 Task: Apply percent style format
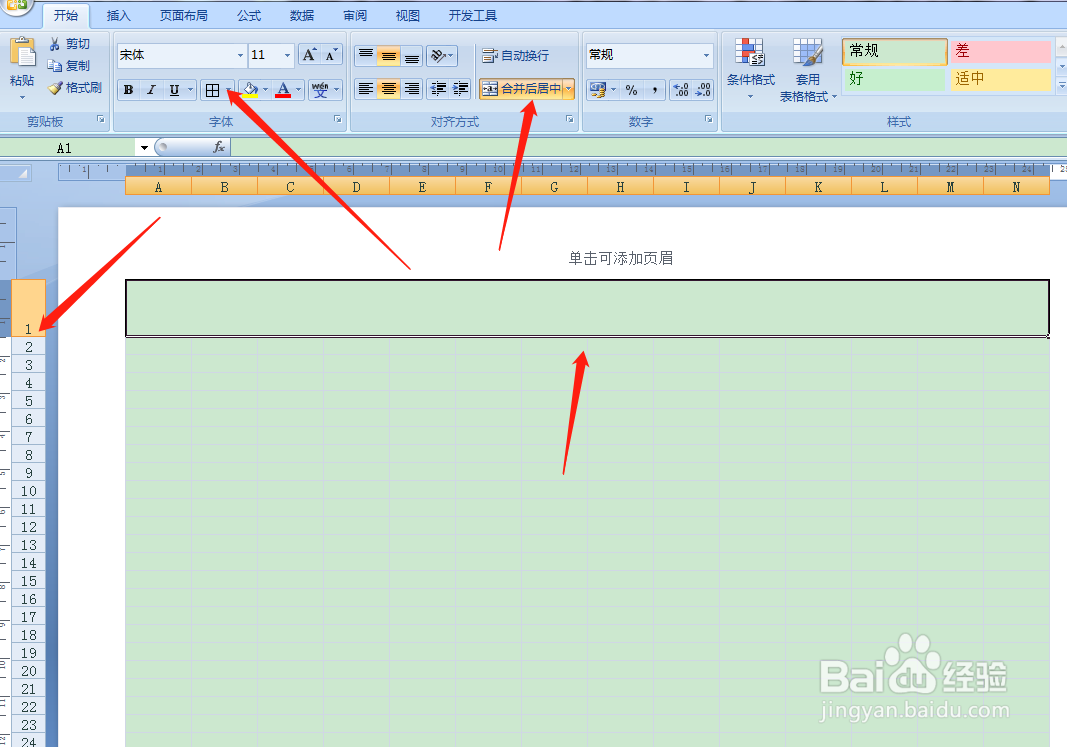click(x=631, y=90)
